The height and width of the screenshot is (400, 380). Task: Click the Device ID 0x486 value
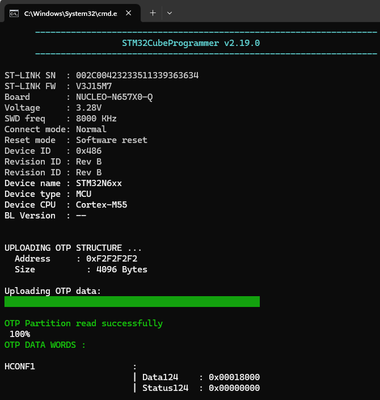coord(89,151)
